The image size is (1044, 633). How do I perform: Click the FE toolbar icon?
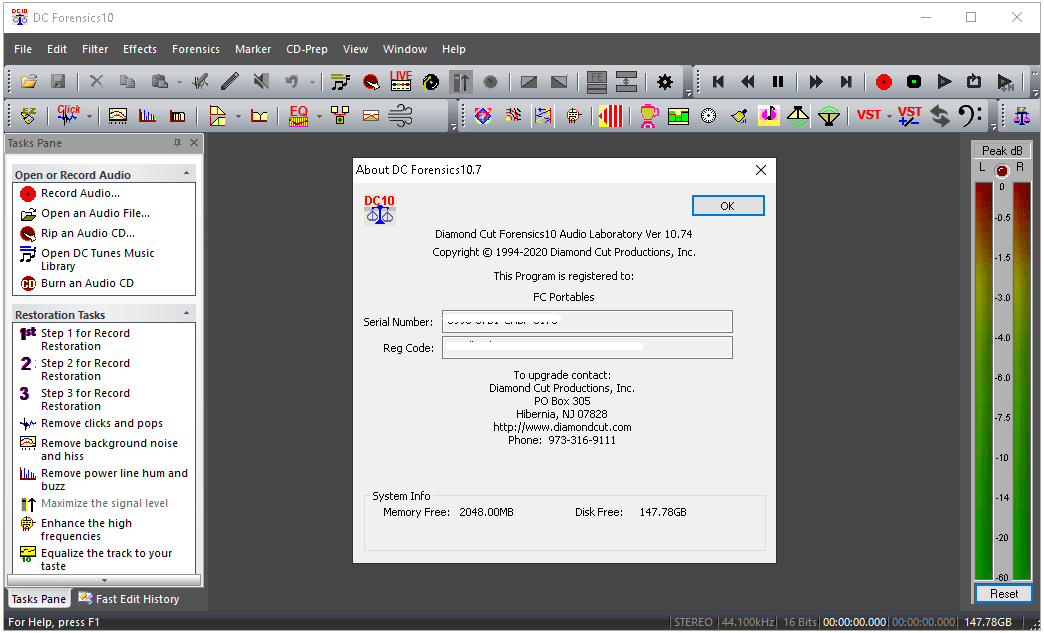click(x=597, y=82)
